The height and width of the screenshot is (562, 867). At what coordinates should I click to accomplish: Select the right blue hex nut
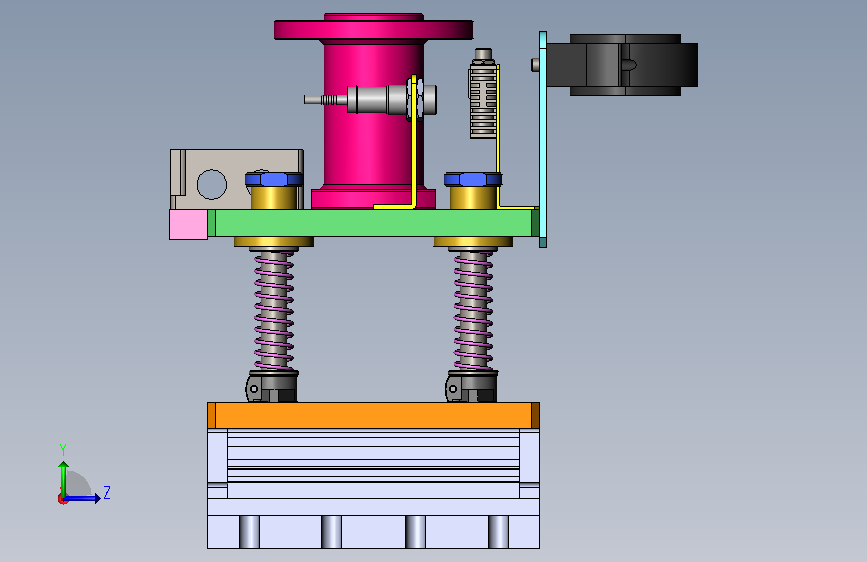tap(473, 179)
